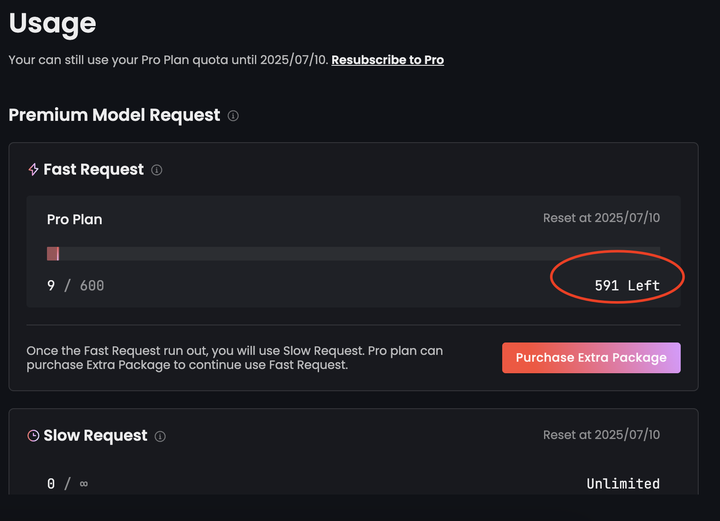Screen dimensions: 720x521
Task: Click the Slow Request section title
Action: [95, 436]
